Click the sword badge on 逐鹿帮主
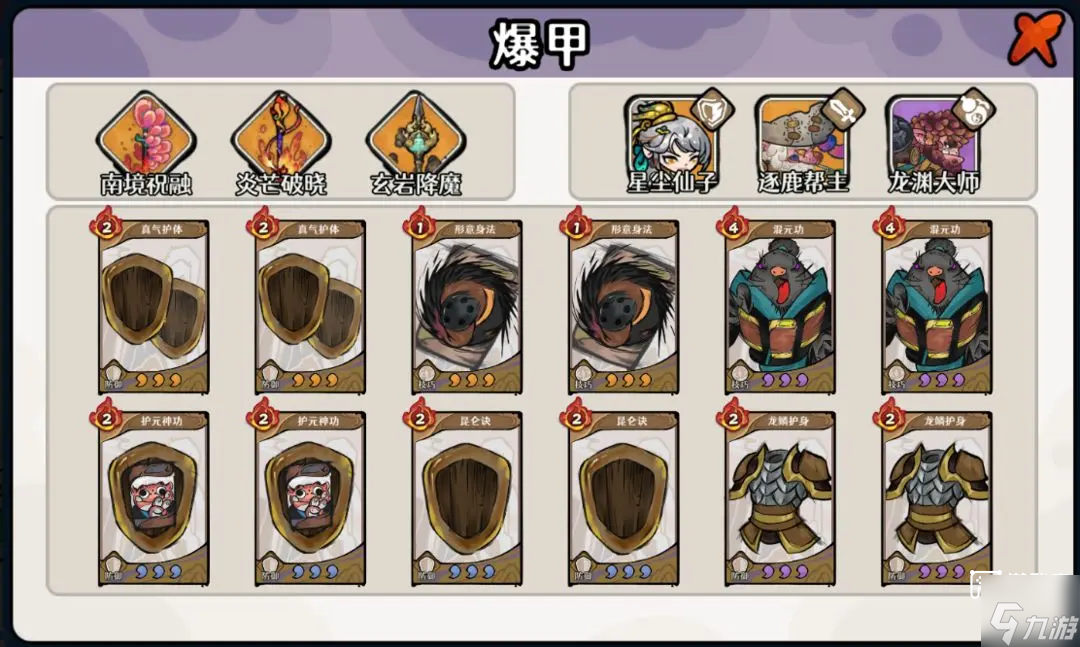 843,109
